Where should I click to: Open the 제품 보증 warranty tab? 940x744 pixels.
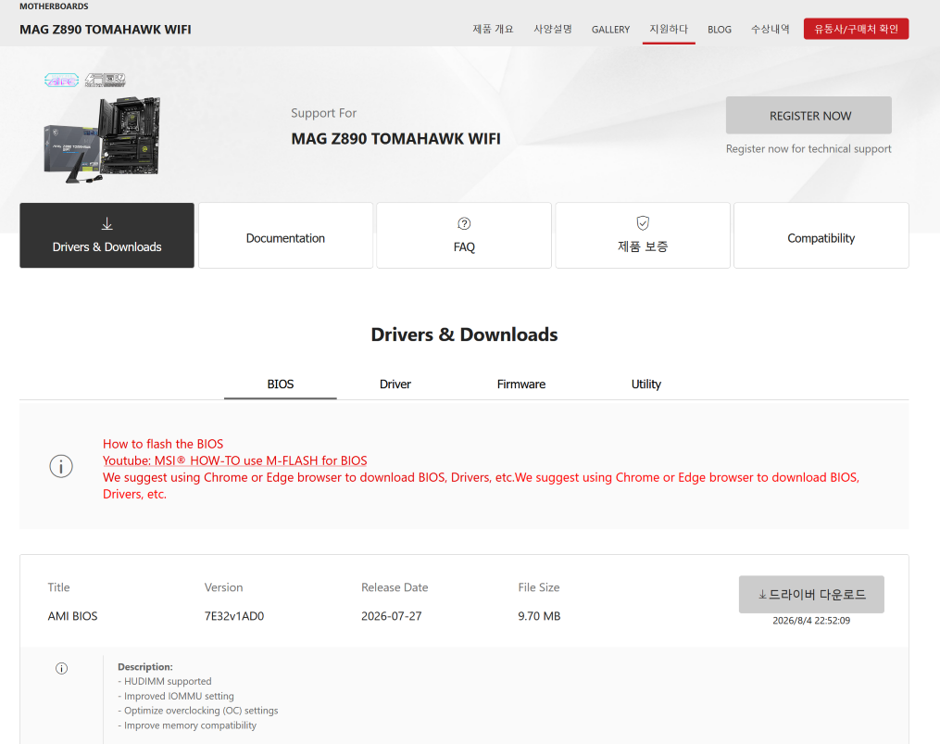click(643, 236)
